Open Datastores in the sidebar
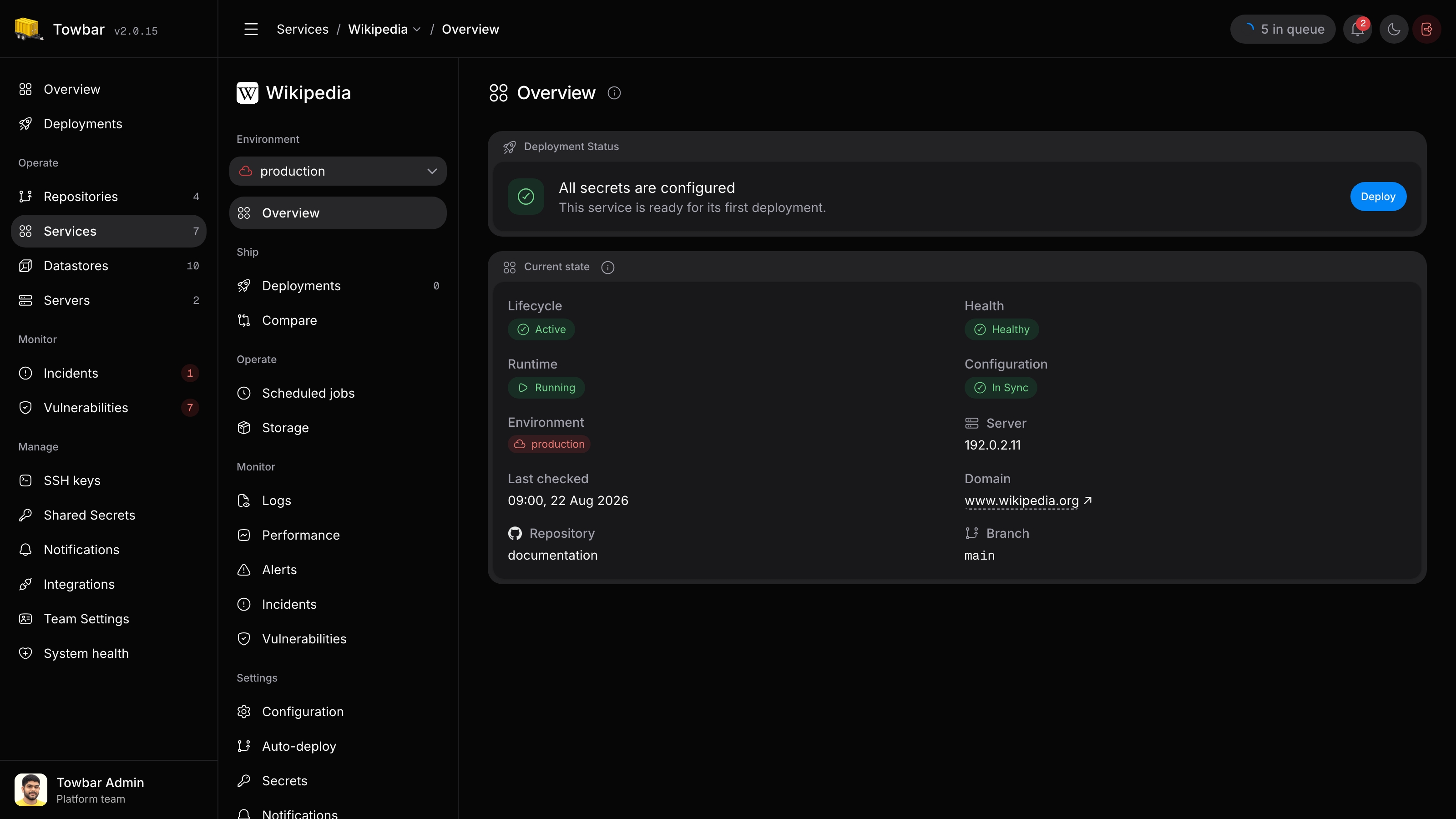Screen dimensions: 1456x819 coord(109,266)
